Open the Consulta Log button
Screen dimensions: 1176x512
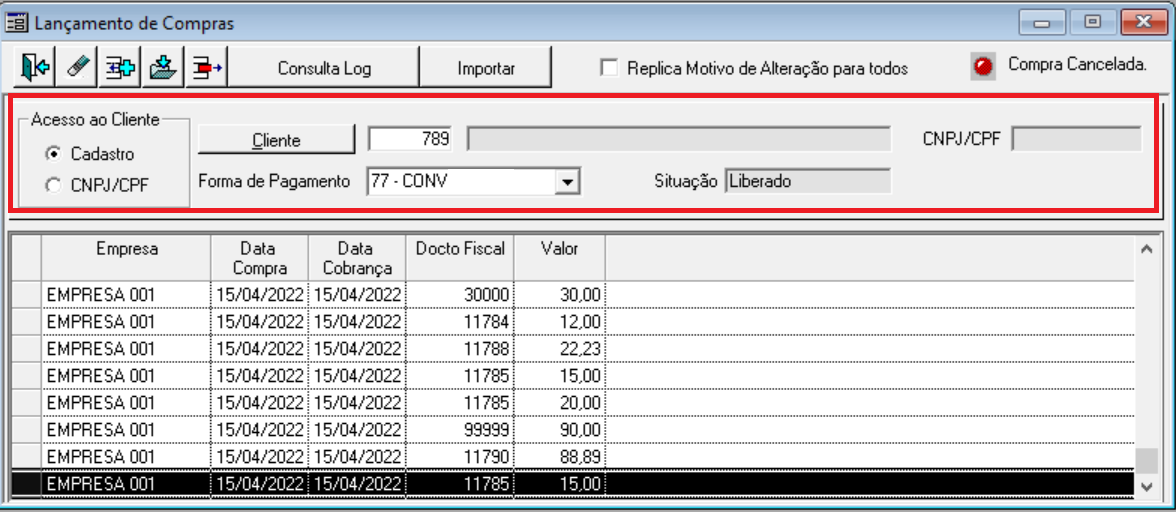tap(324, 68)
